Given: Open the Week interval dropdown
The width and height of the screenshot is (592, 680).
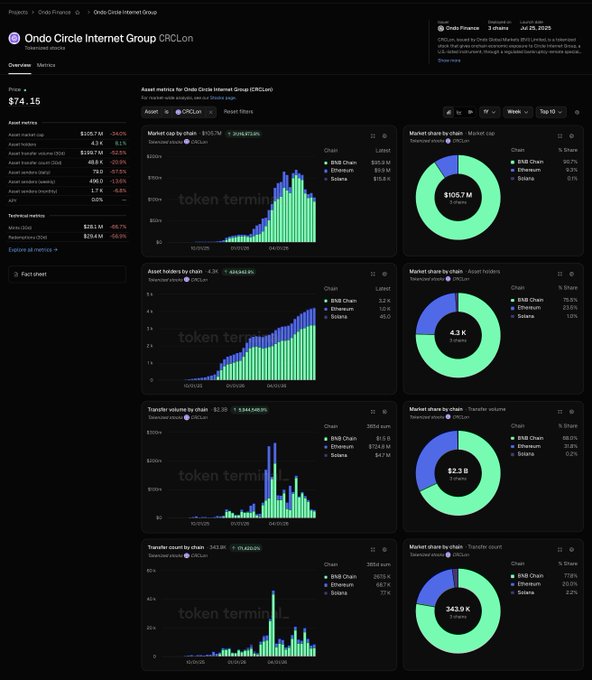Looking at the screenshot, I should coord(517,112).
